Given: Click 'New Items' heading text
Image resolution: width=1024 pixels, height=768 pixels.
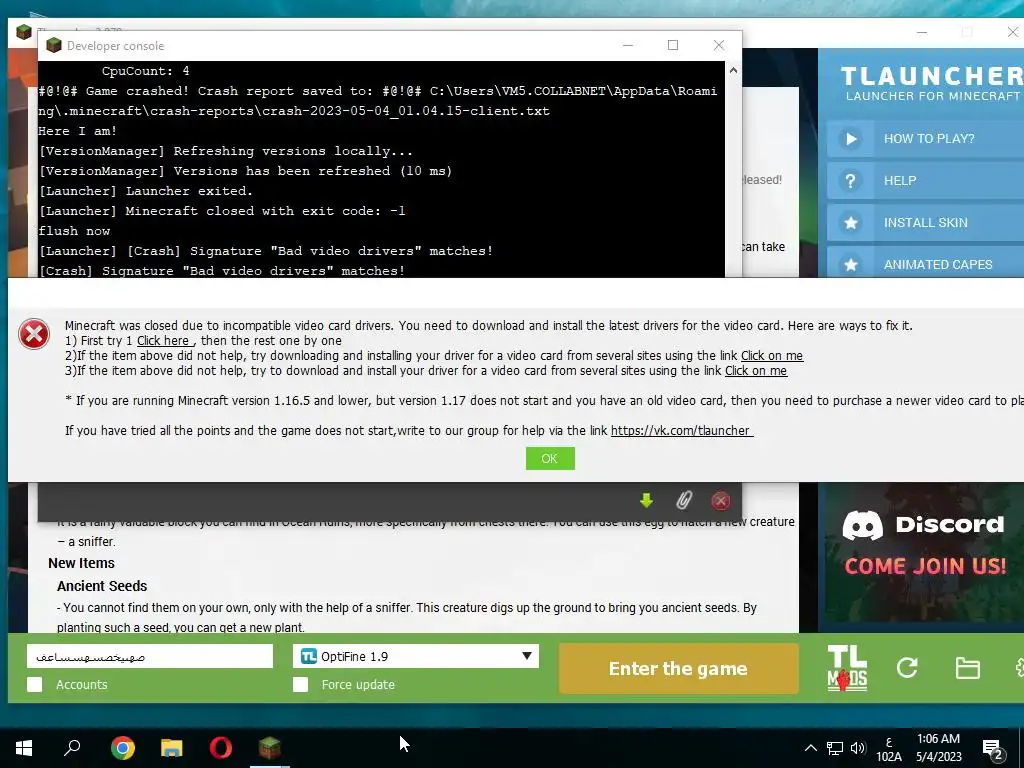Looking at the screenshot, I should (x=82, y=563).
